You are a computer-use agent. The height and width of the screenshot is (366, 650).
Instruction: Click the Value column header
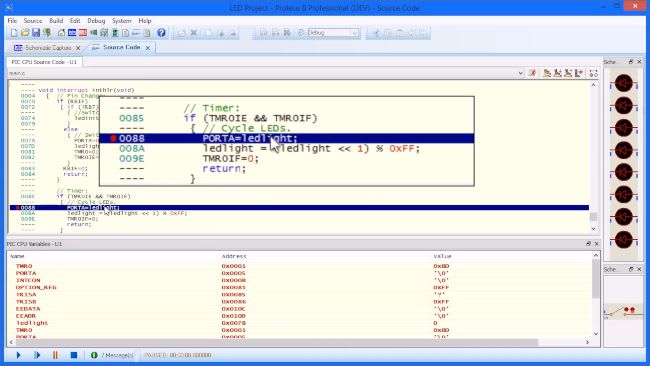click(x=442, y=256)
